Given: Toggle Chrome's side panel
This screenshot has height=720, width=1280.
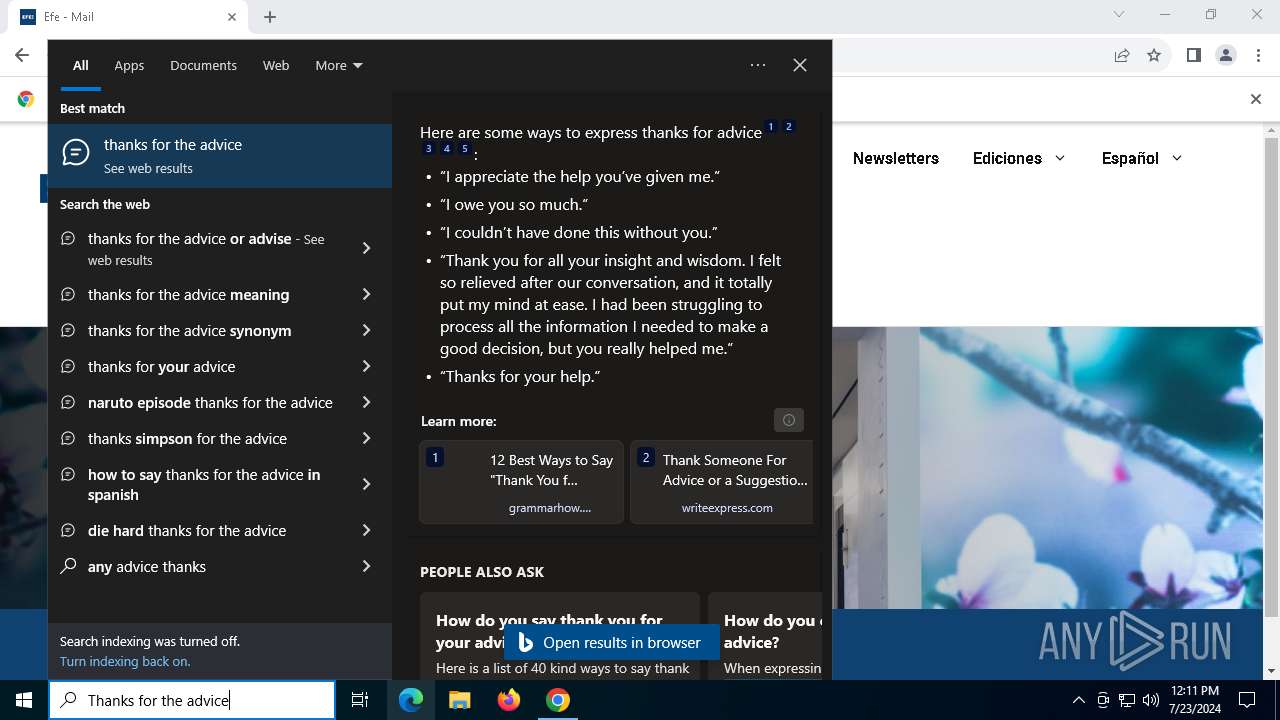Looking at the screenshot, I should pos(1193,55).
